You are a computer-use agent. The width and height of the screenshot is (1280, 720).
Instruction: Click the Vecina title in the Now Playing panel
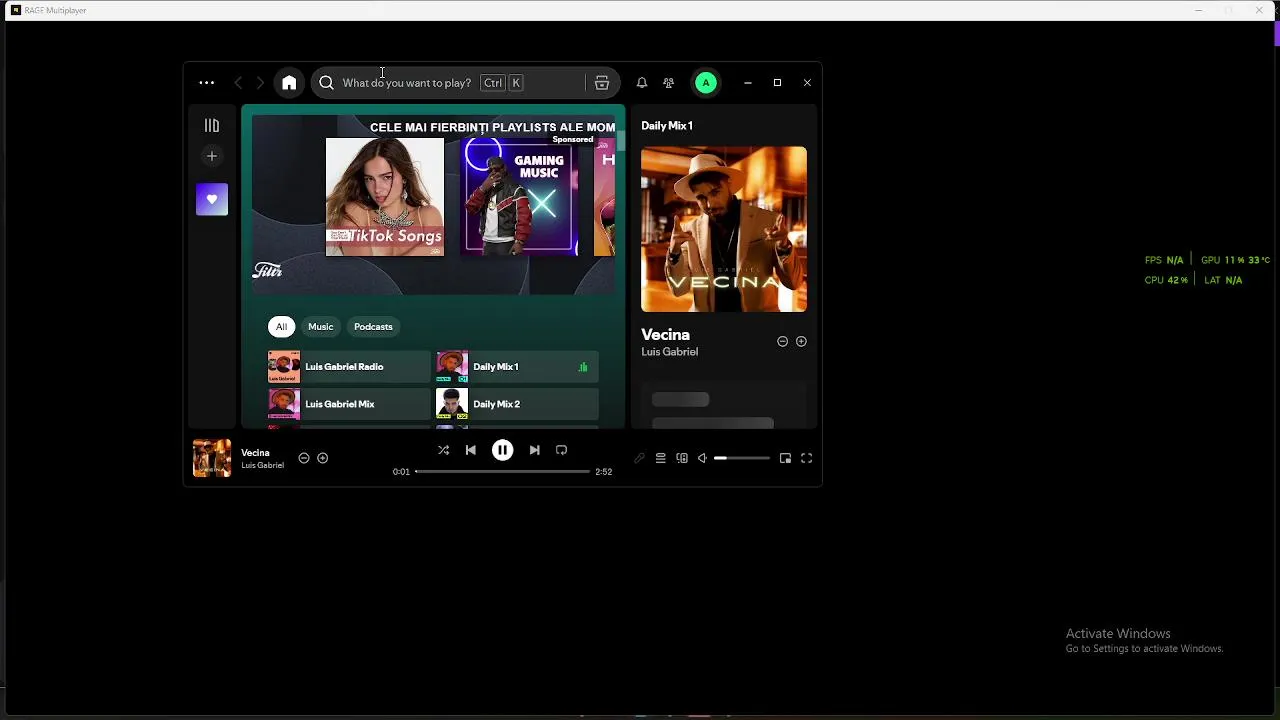pyautogui.click(x=666, y=335)
